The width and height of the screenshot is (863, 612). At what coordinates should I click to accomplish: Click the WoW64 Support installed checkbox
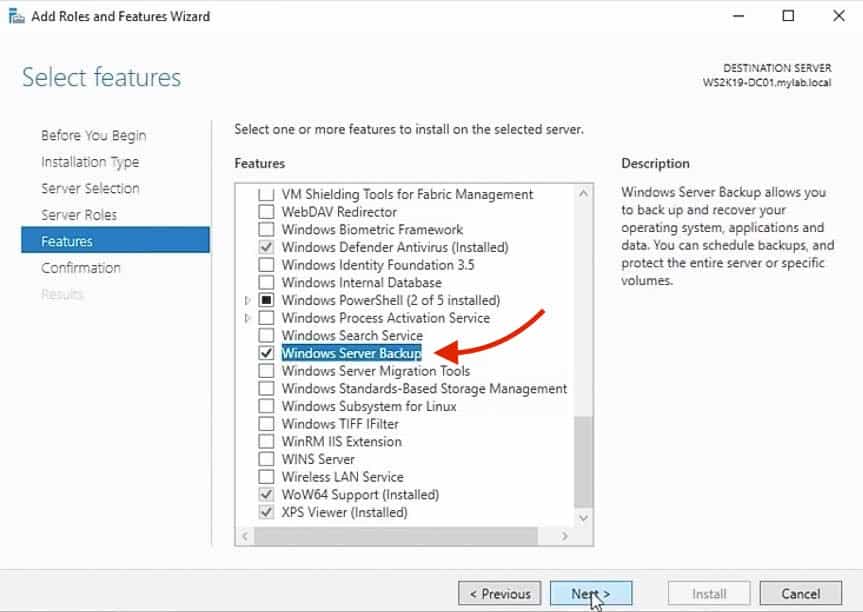click(x=266, y=494)
